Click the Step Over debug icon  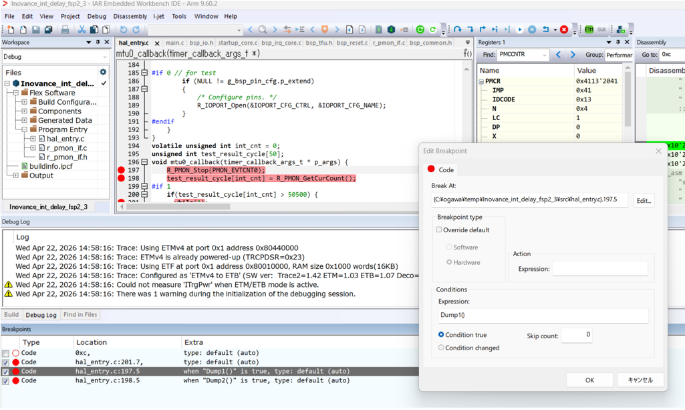tap(457, 30)
